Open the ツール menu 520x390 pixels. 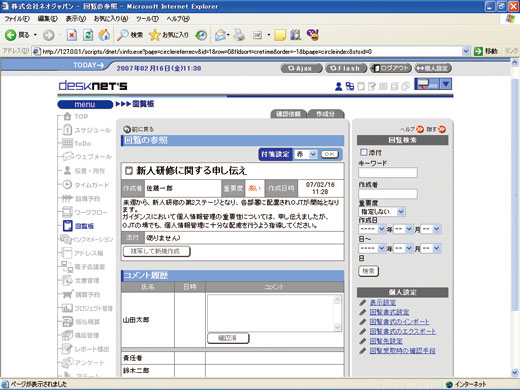click(x=147, y=19)
